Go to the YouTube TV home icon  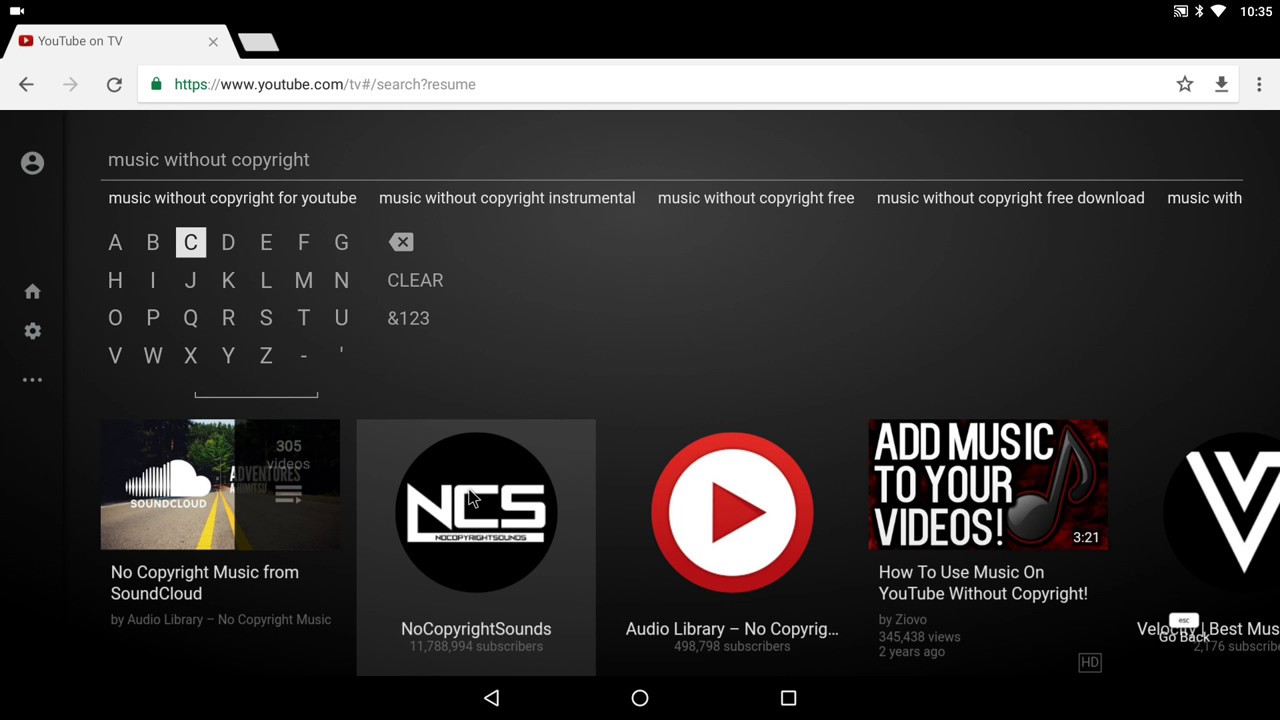[x=32, y=291]
